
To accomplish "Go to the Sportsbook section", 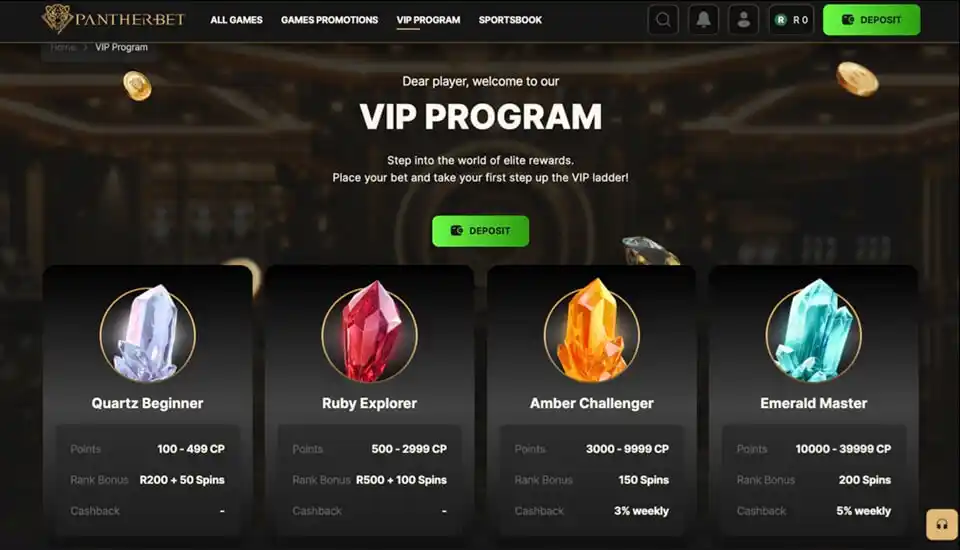I will point(510,20).
